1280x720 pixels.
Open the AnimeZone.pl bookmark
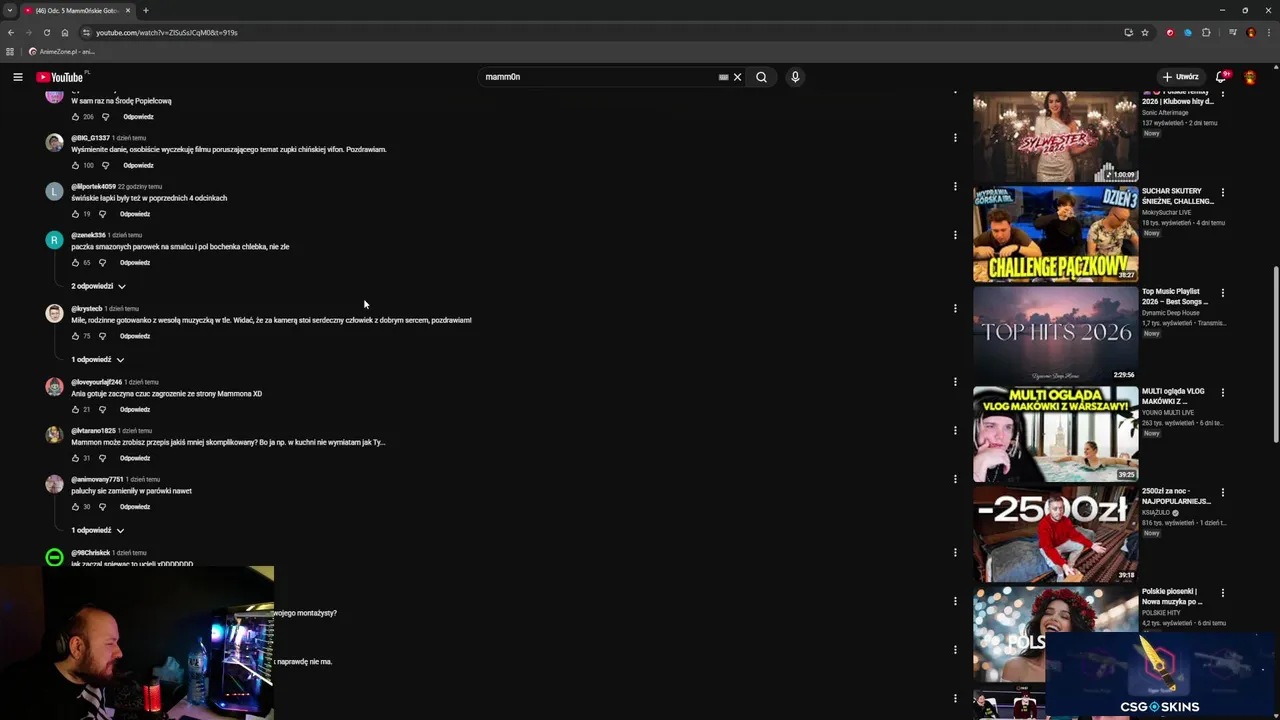click(x=61, y=52)
